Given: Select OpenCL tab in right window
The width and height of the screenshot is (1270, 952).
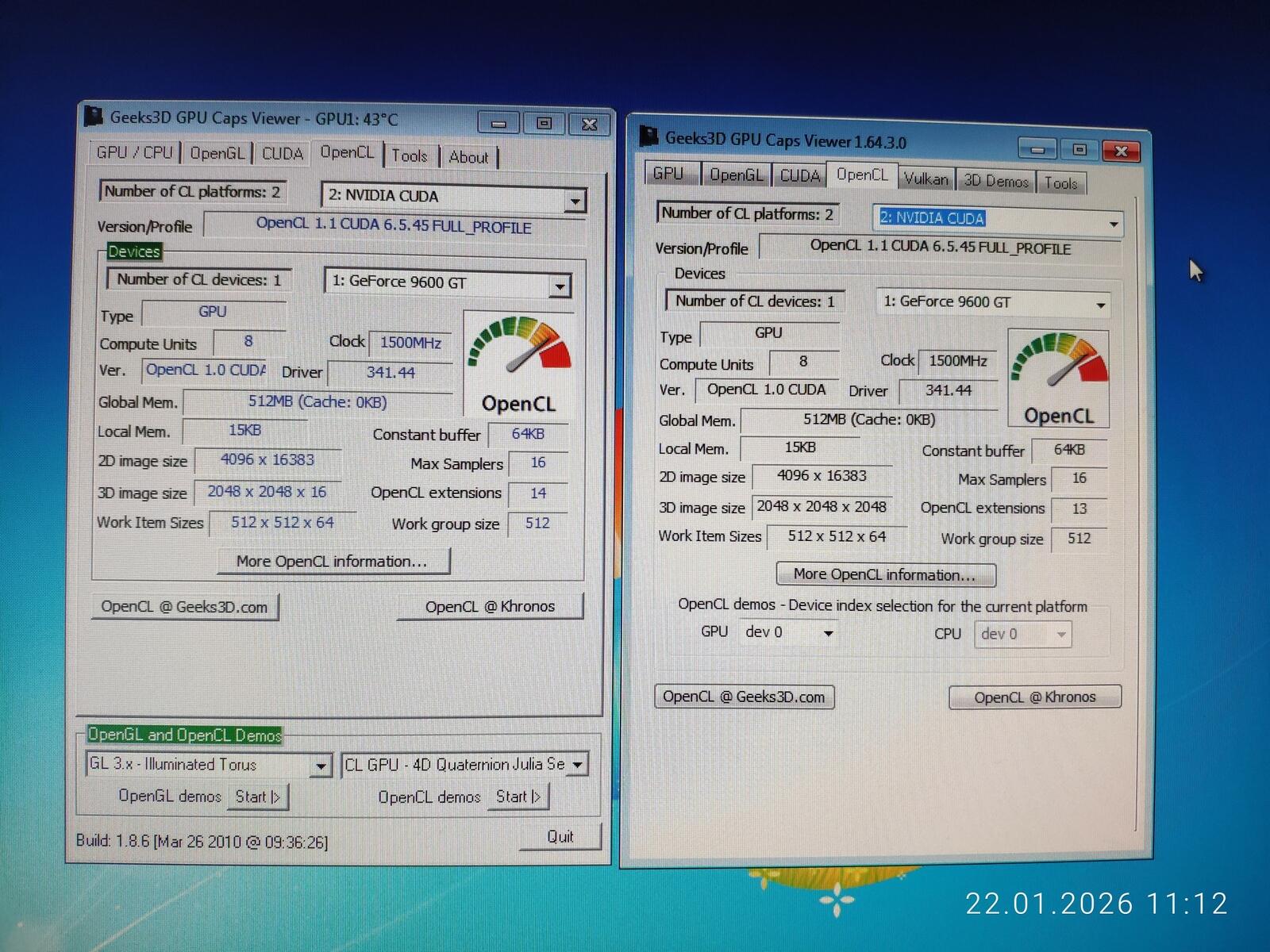Looking at the screenshot, I should (x=862, y=175).
